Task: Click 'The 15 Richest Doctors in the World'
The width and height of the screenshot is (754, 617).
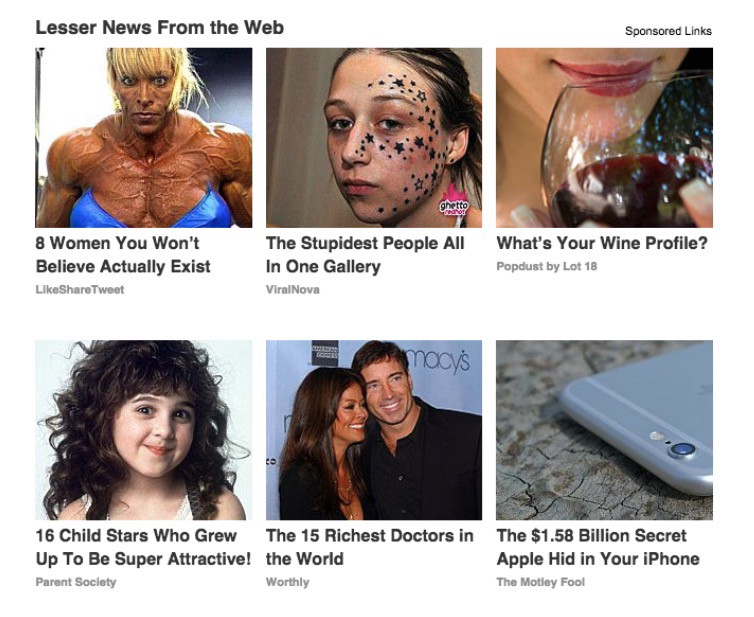Action: 369,547
